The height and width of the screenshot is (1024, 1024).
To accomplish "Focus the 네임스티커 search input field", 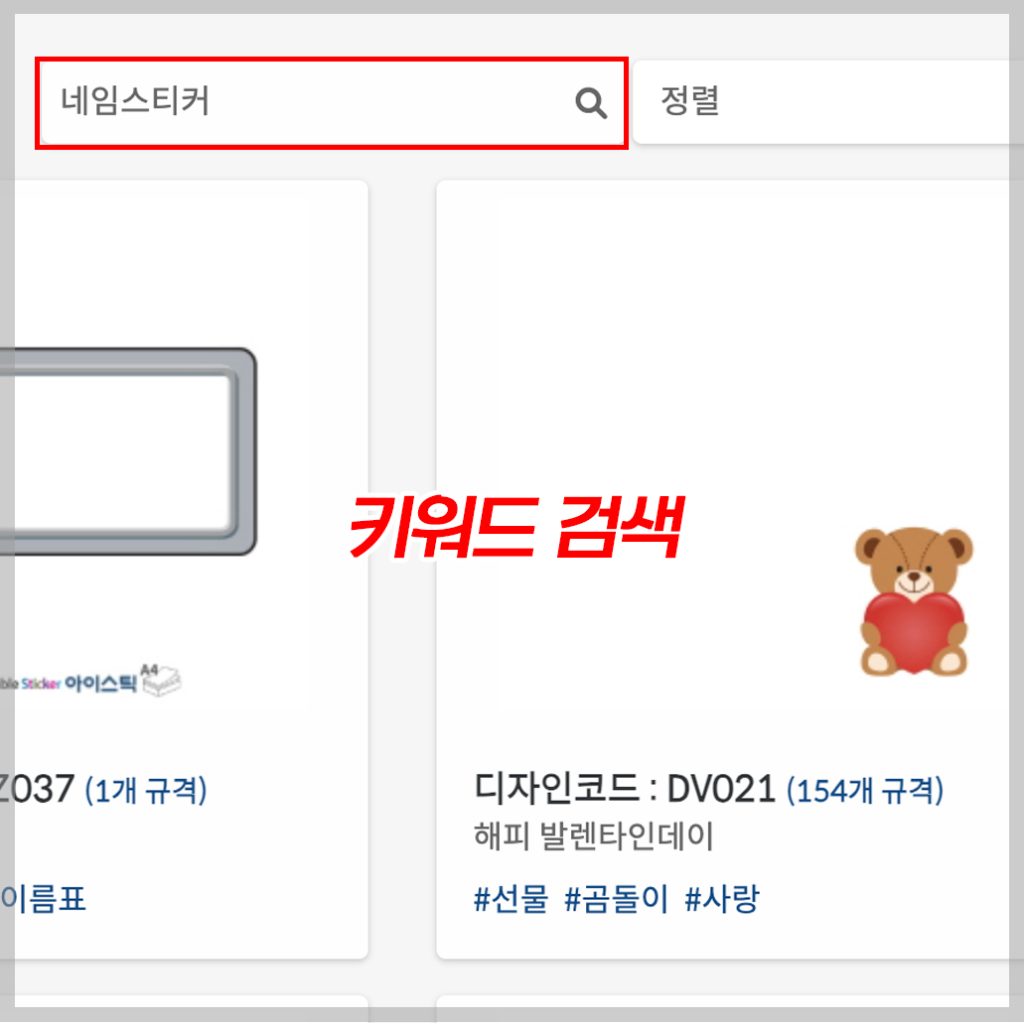I will [332, 103].
